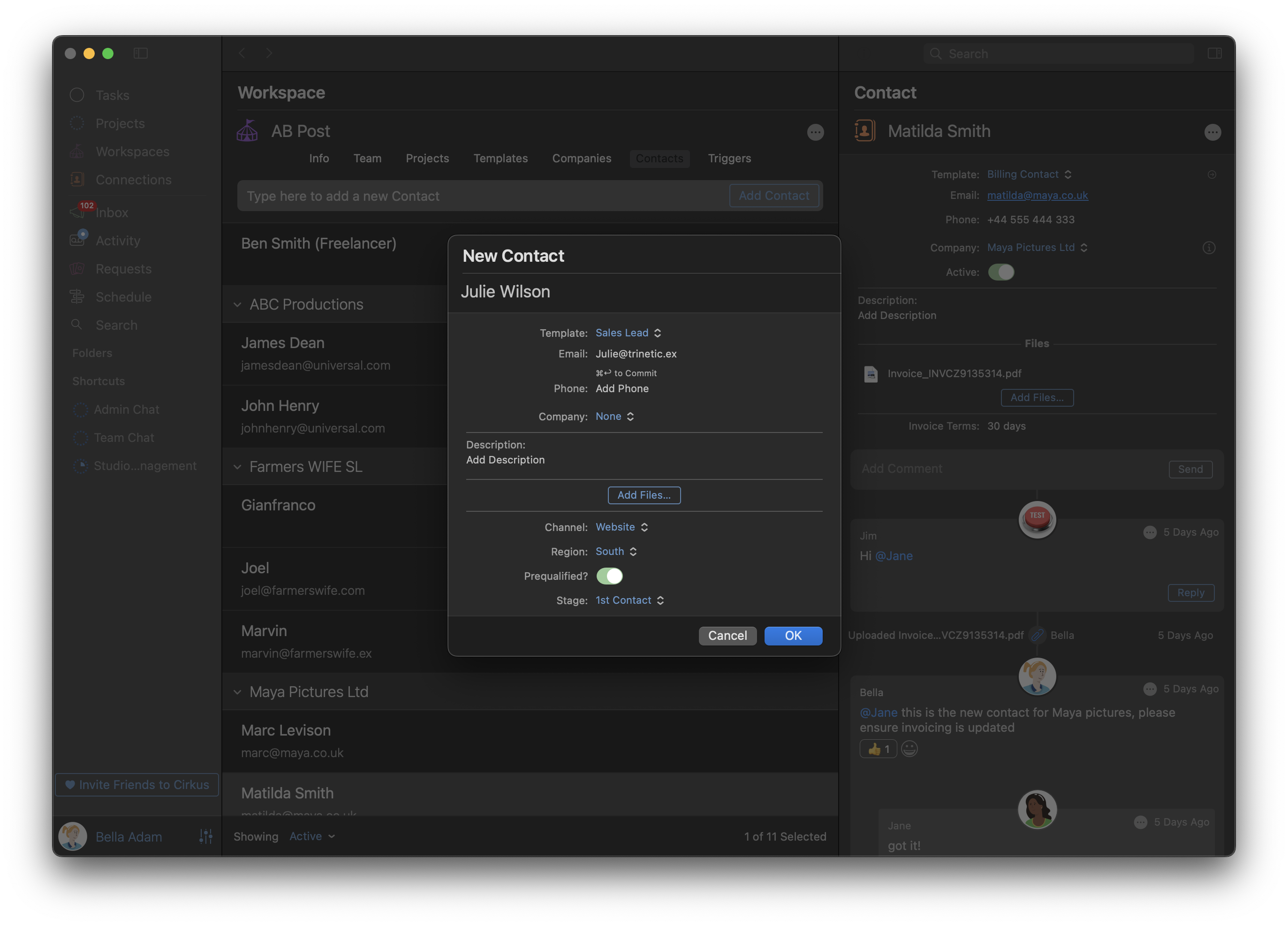Click the Add Phone field
Image resolution: width=1288 pixels, height=926 pixels.
622,388
